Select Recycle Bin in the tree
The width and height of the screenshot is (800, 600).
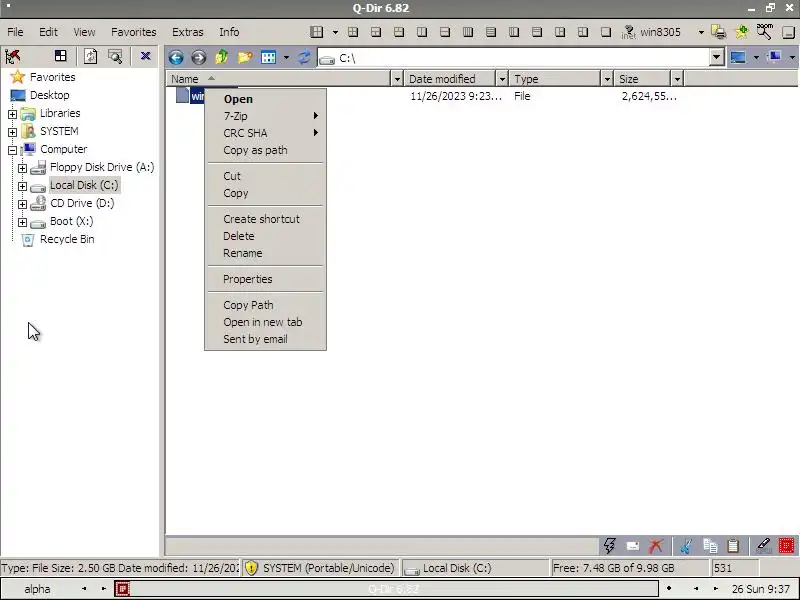[67, 239]
